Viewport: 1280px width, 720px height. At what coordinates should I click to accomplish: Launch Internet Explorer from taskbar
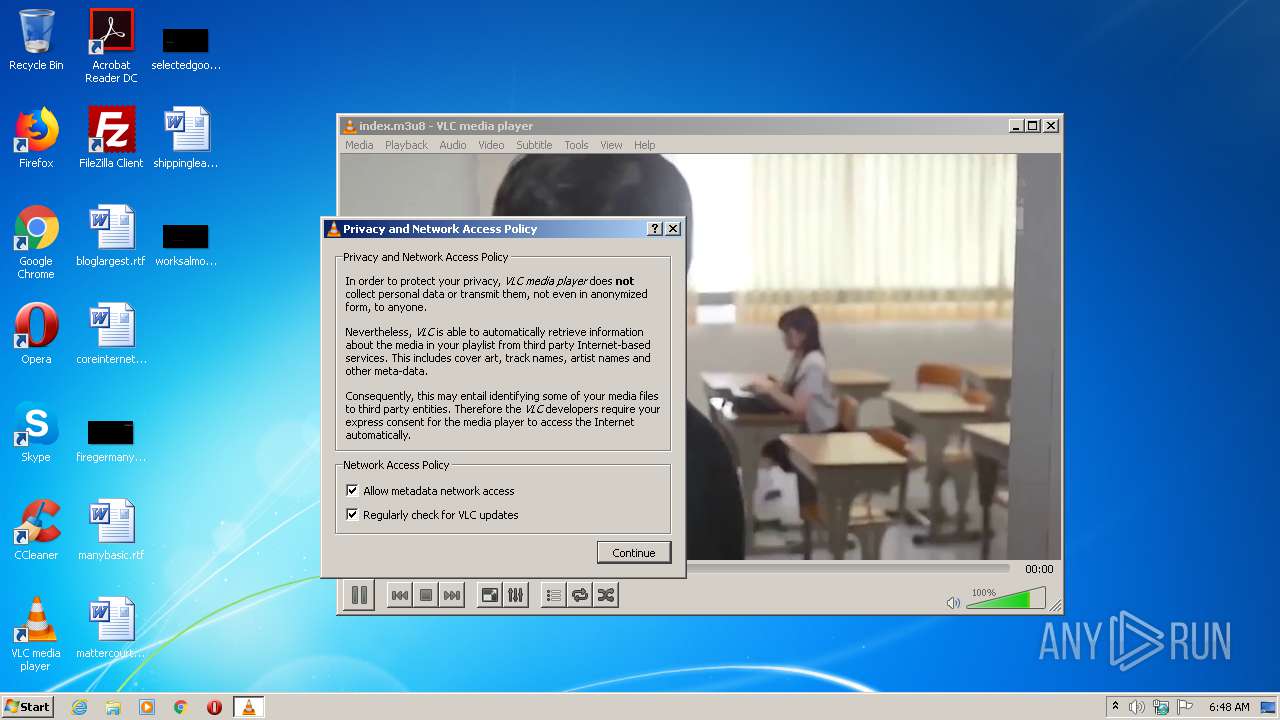(79, 707)
